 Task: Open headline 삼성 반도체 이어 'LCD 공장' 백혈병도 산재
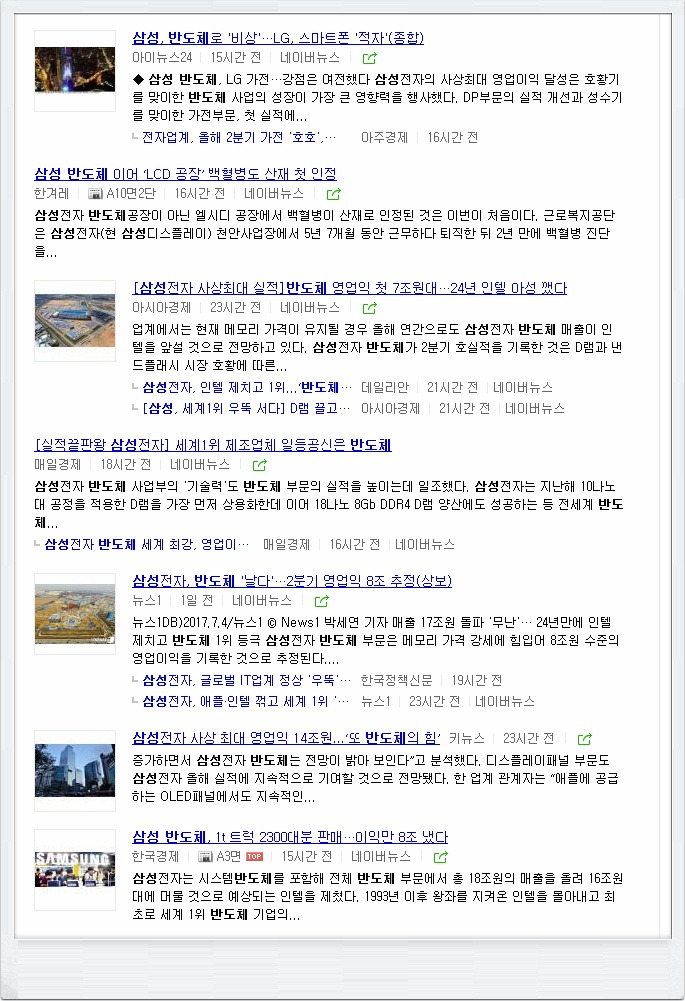coord(185,174)
